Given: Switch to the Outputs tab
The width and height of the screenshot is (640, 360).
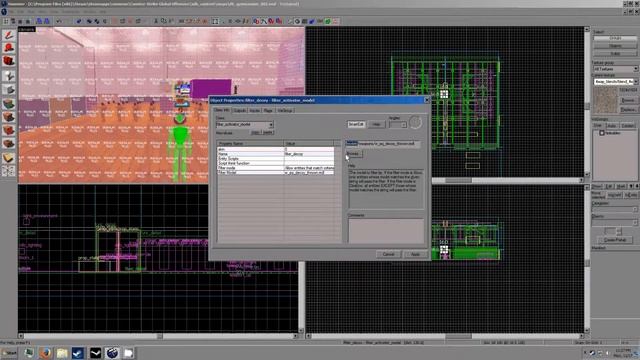Looking at the screenshot, I should coord(240,111).
